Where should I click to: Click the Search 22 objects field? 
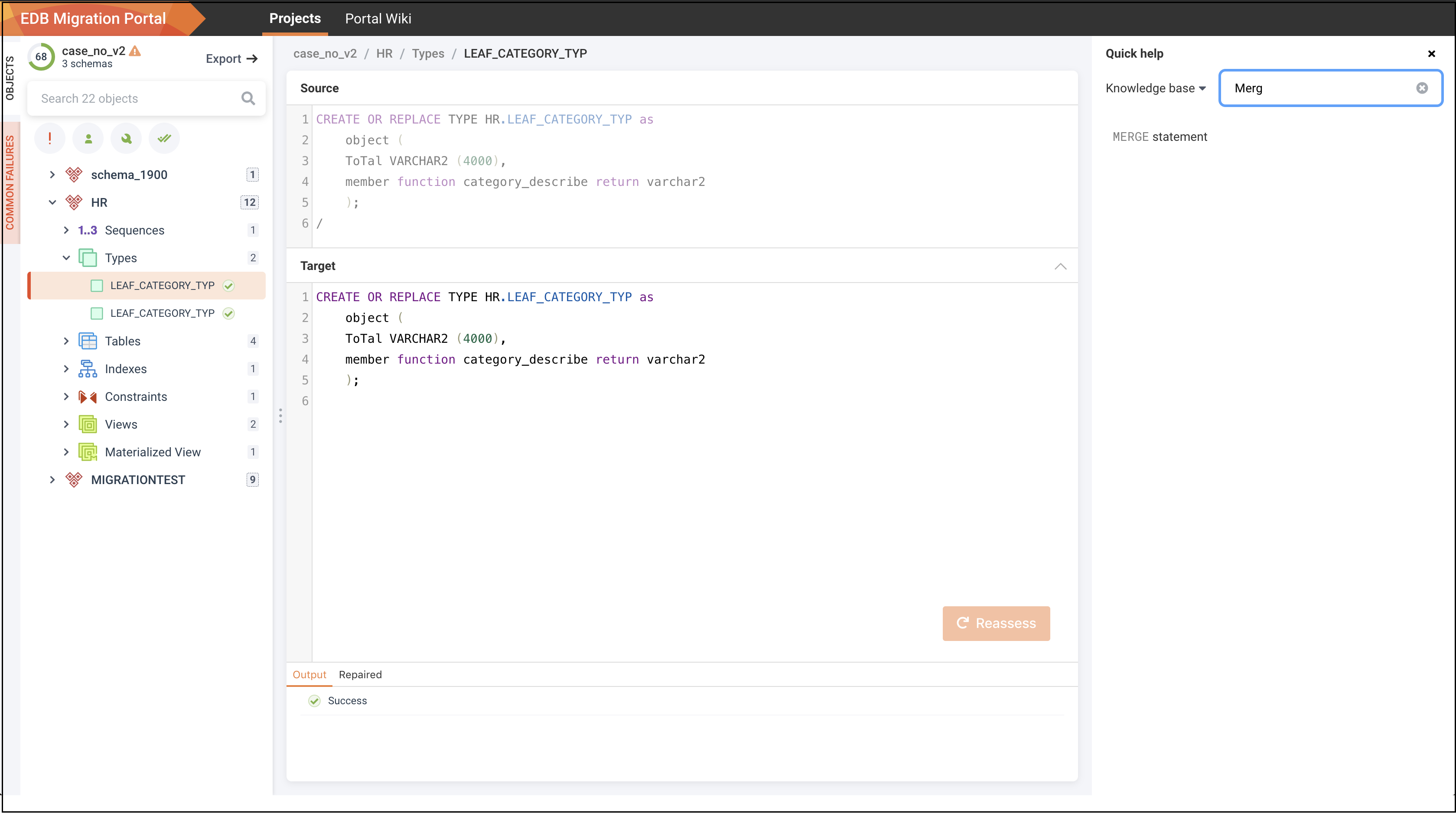tap(147, 98)
